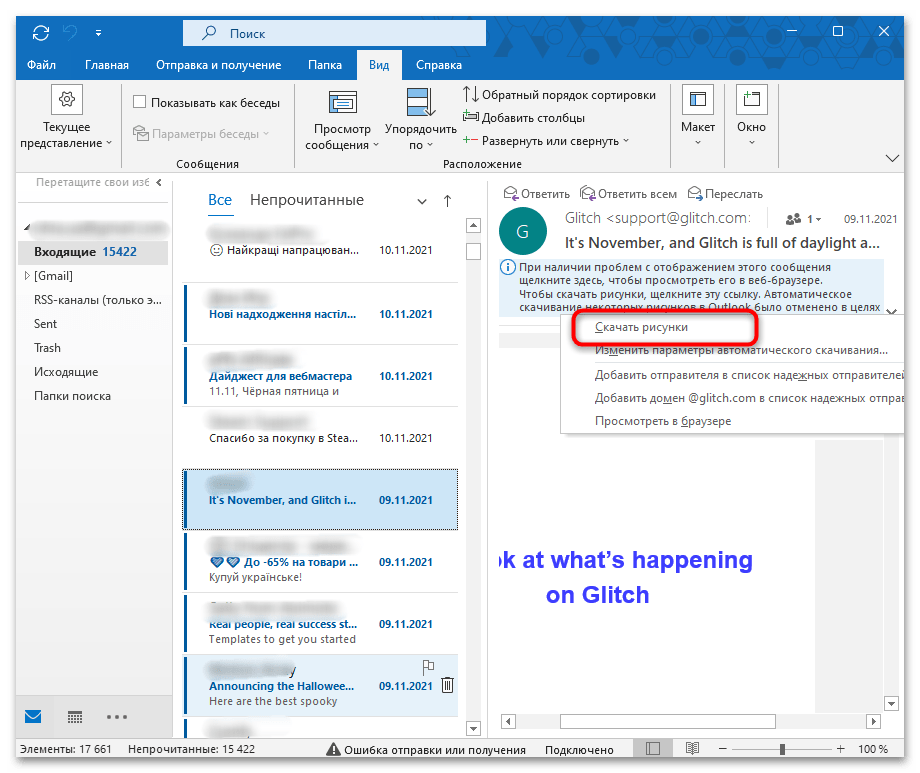Expand the [Gmail] folder

click(x=26, y=275)
